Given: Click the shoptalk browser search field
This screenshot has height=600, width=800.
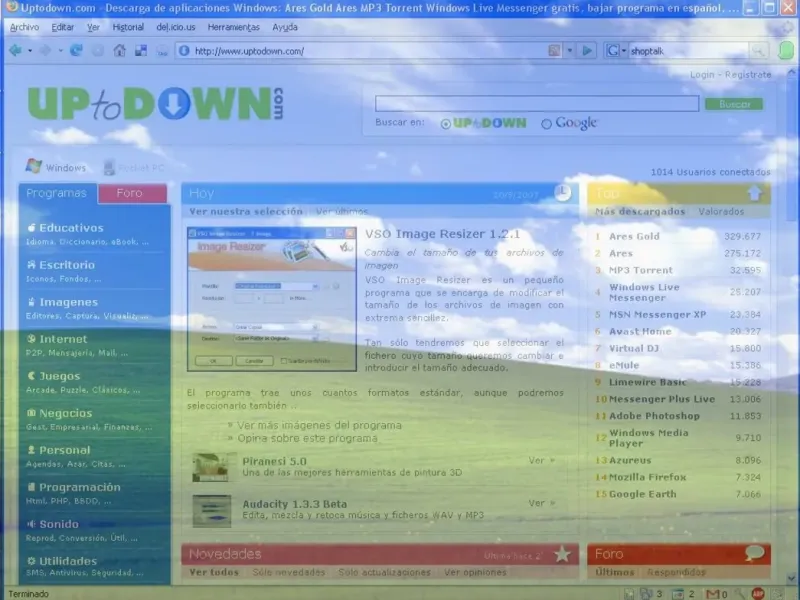Looking at the screenshot, I should click(688, 51).
